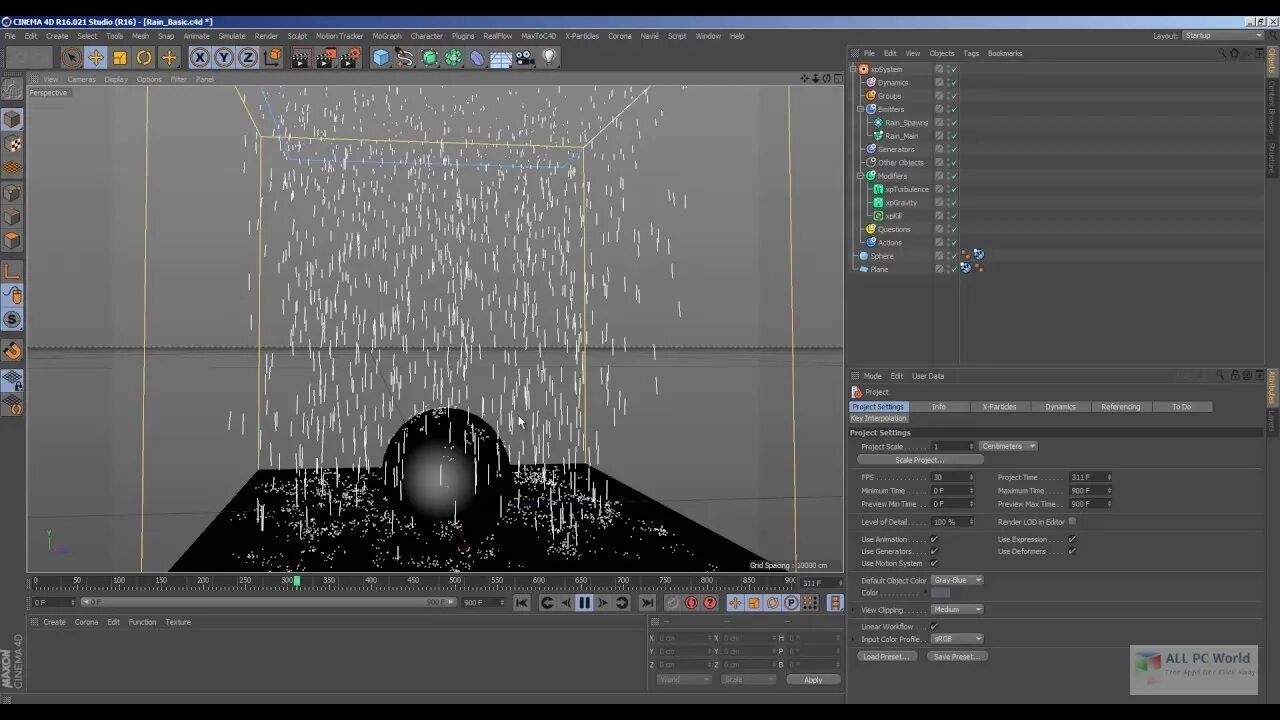This screenshot has height=720, width=1280.
Task: Expand the Default Object Color dropdown
Action: [958, 580]
